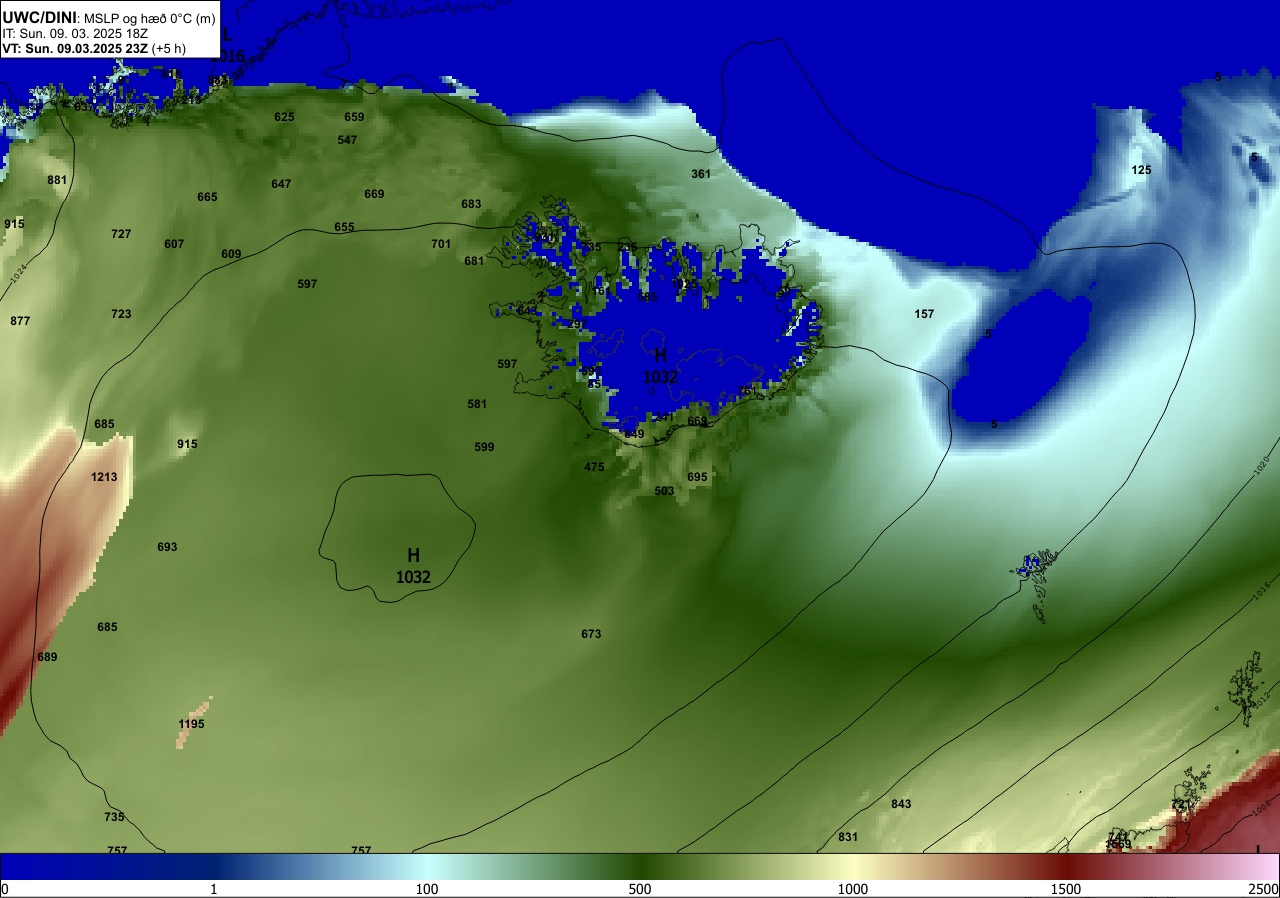
Task: Click the 723 height value
Action: 121,314
